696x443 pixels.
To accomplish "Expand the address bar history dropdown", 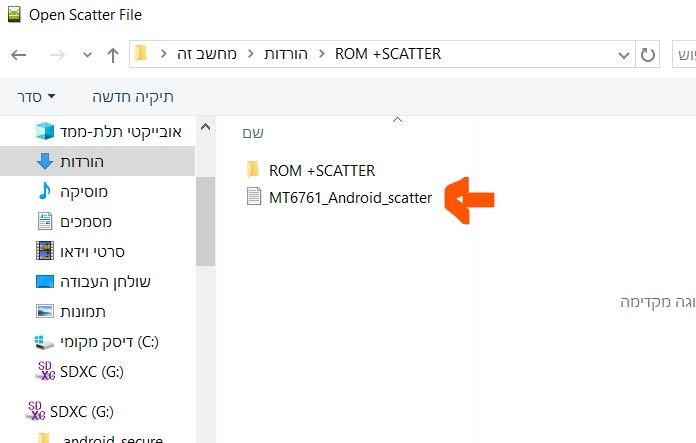I will pyautogui.click(x=624, y=55).
